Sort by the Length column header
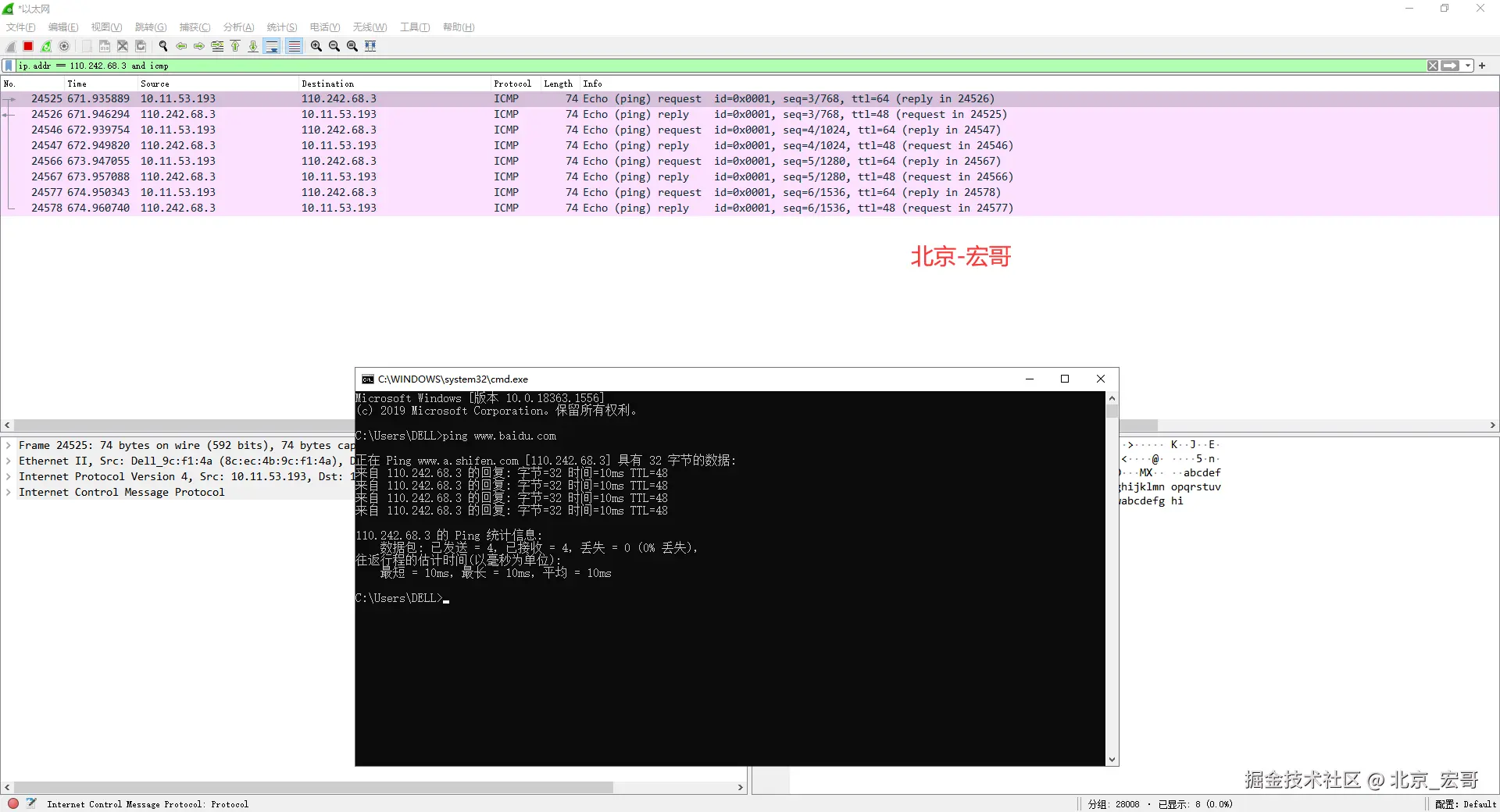 pyautogui.click(x=560, y=84)
